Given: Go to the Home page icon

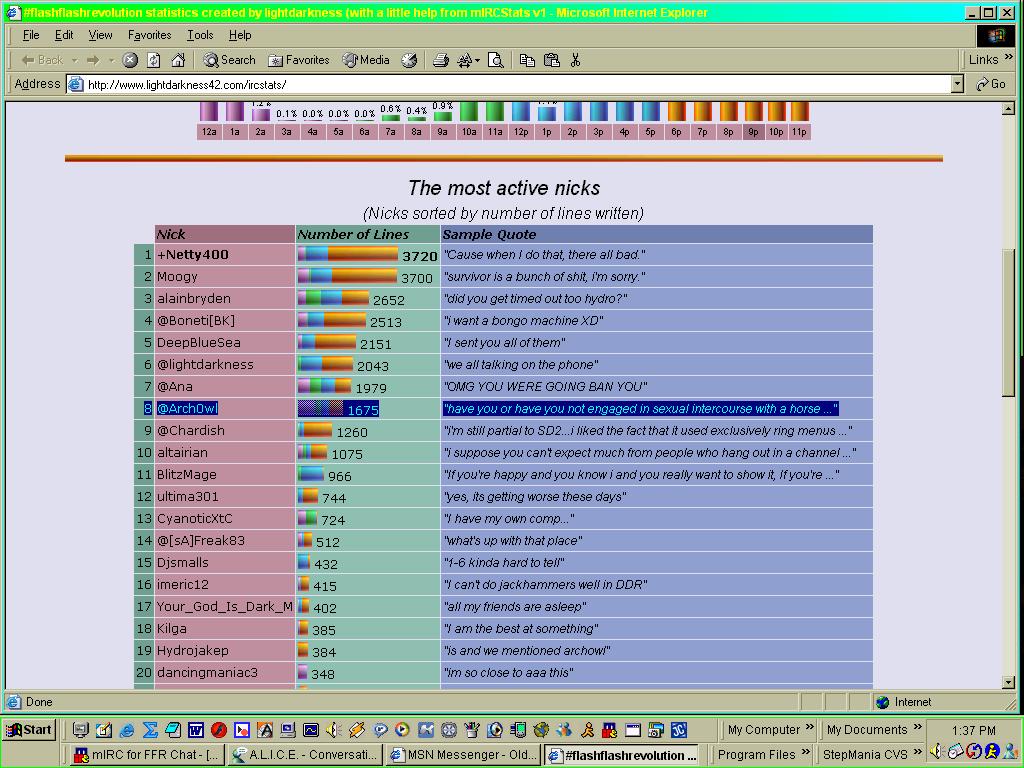Looking at the screenshot, I should pos(178,60).
